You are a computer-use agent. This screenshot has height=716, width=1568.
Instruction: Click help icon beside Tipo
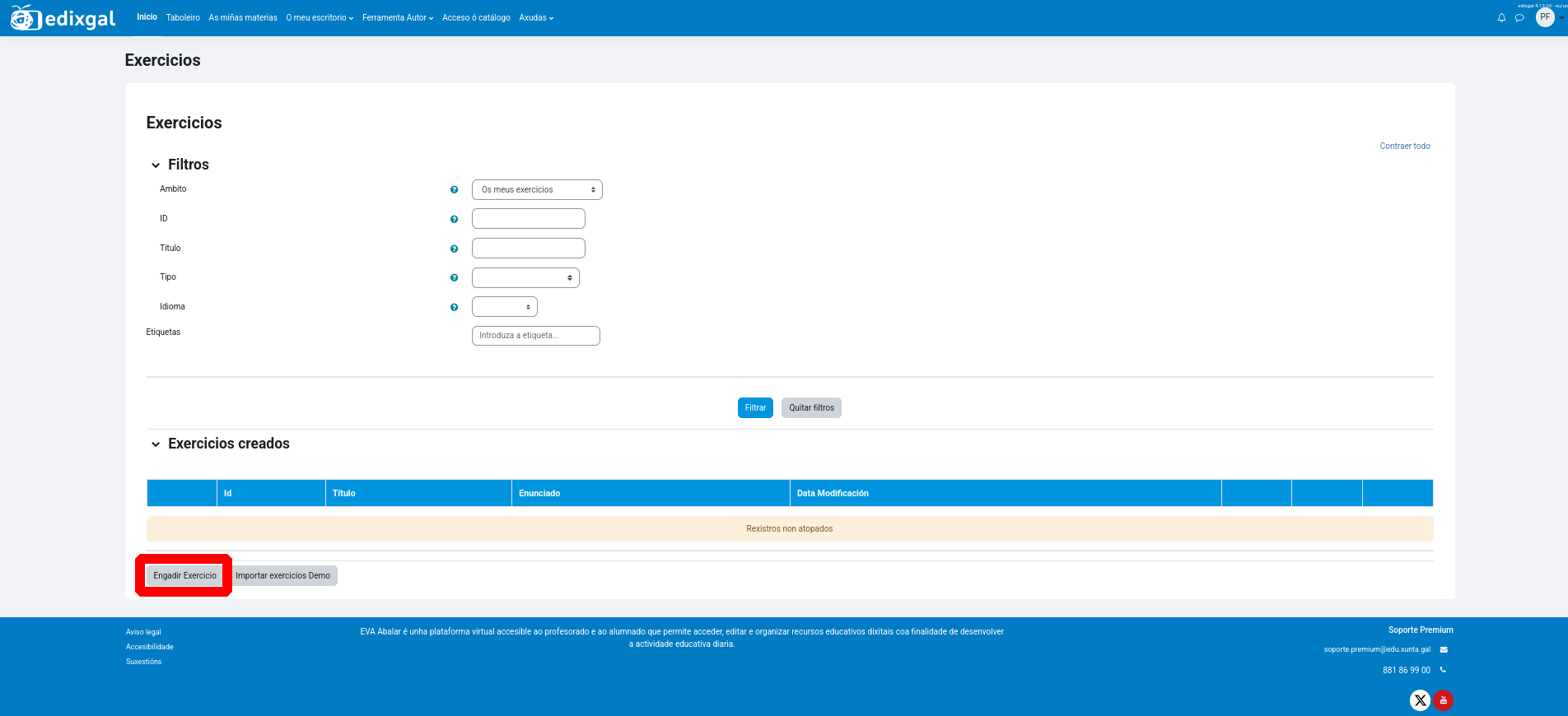click(x=454, y=278)
